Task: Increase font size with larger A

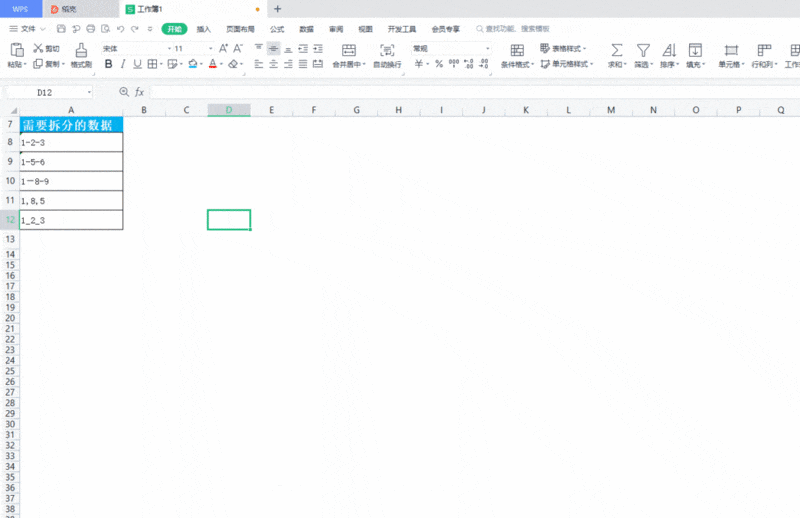Action: click(223, 48)
